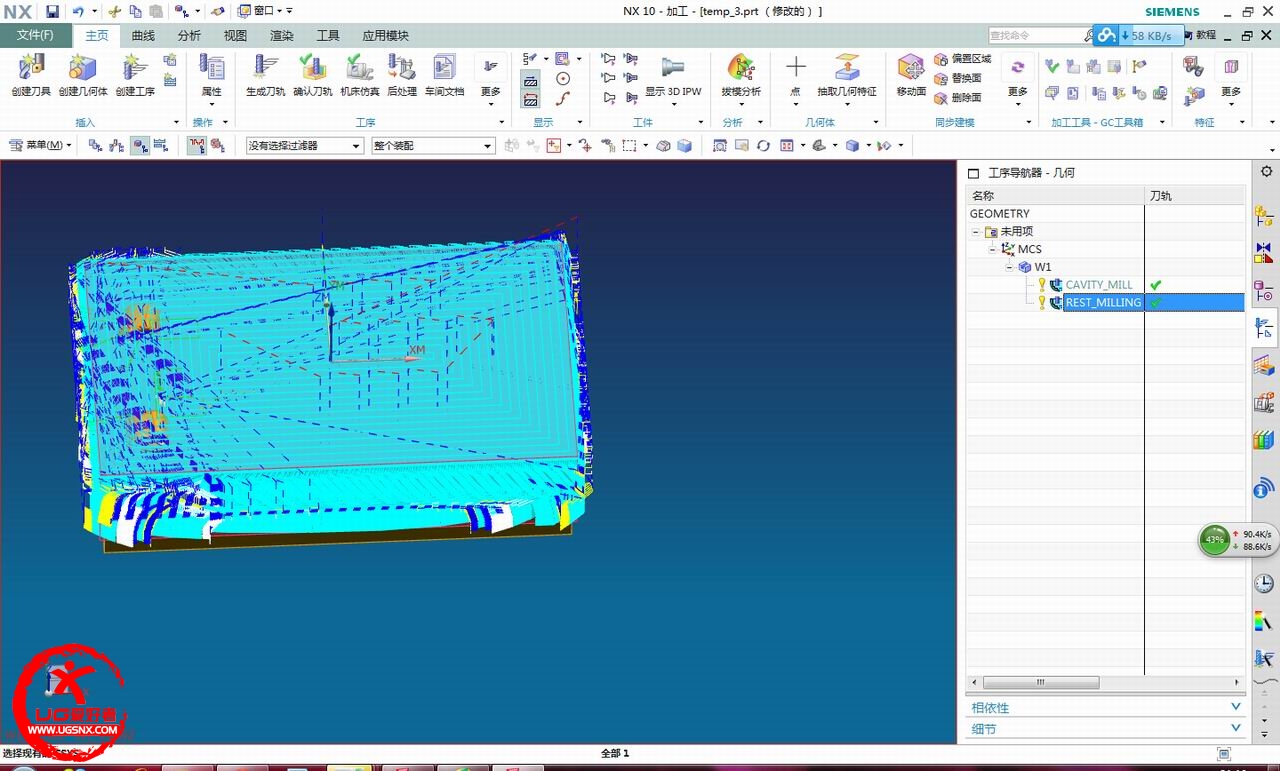
Task: Collapse the 未用项 tree node
Action: [975, 232]
